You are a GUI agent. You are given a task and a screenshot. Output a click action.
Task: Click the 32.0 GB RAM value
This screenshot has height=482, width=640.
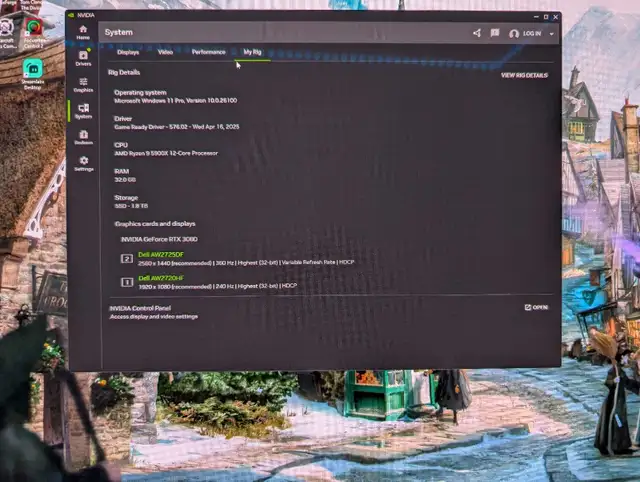pyautogui.click(x=125, y=180)
